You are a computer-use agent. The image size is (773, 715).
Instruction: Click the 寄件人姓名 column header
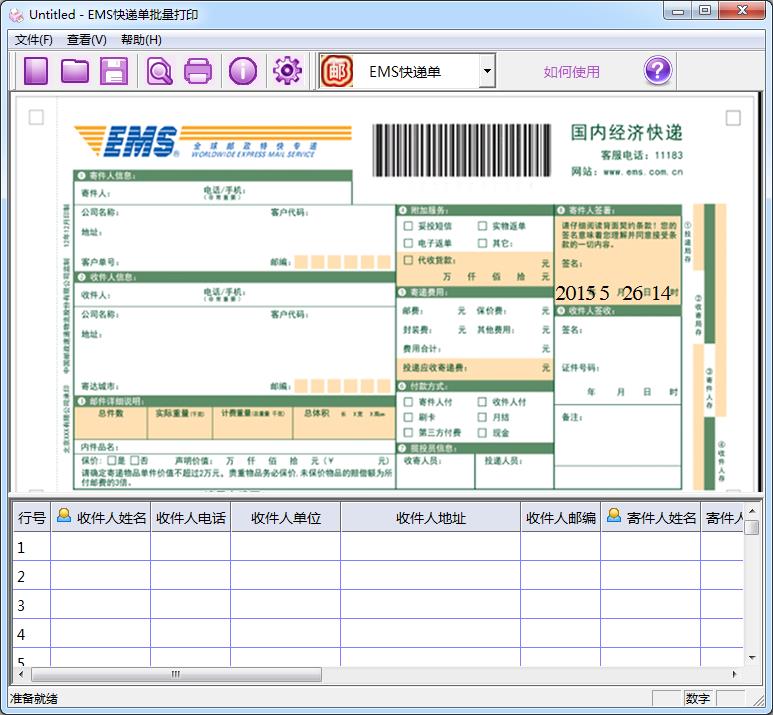[x=650, y=517]
